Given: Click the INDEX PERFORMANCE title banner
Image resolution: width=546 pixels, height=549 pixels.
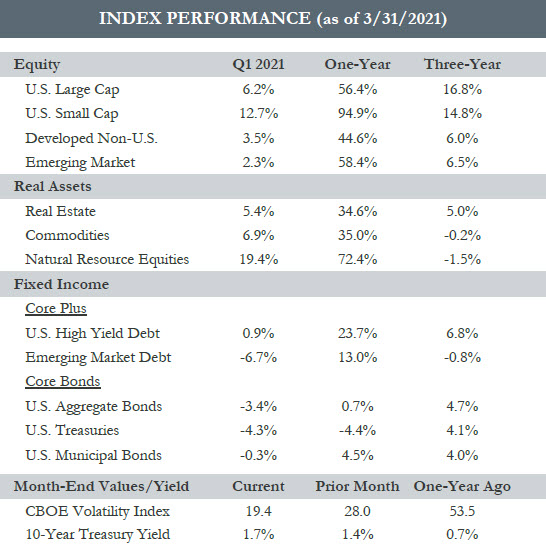Looking at the screenshot, I should pos(273,19).
